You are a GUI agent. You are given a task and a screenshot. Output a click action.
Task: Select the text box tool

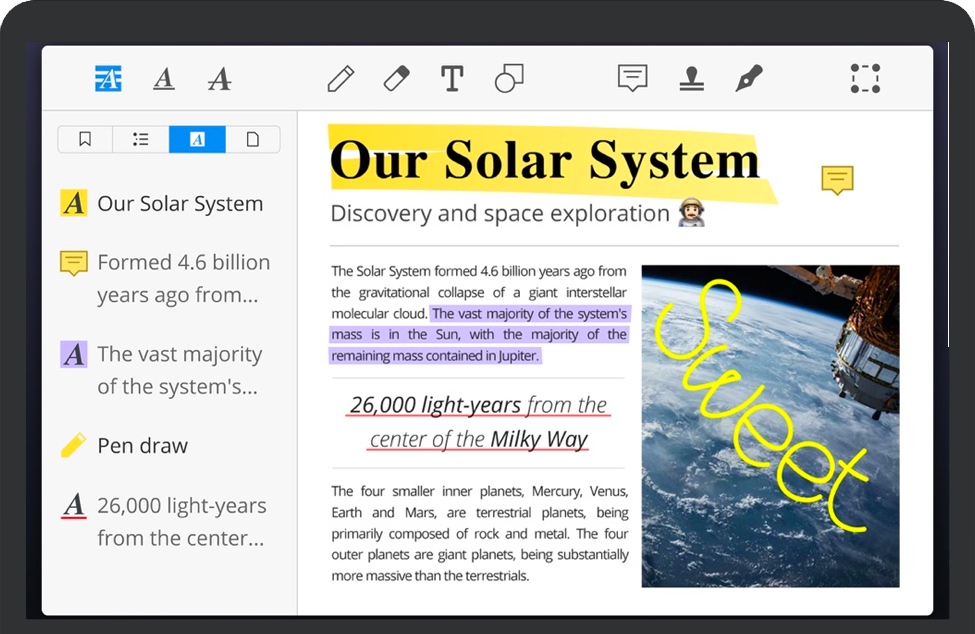452,78
